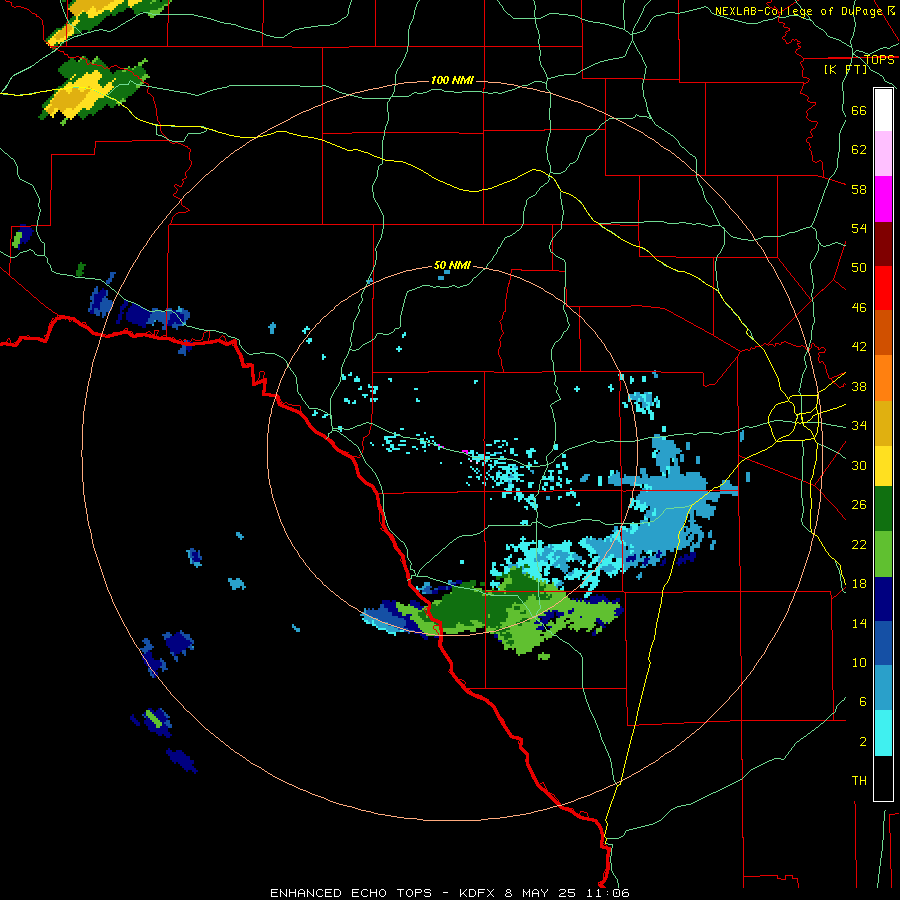
Task: Click the cyan legend swatch
Action: pos(883,733)
